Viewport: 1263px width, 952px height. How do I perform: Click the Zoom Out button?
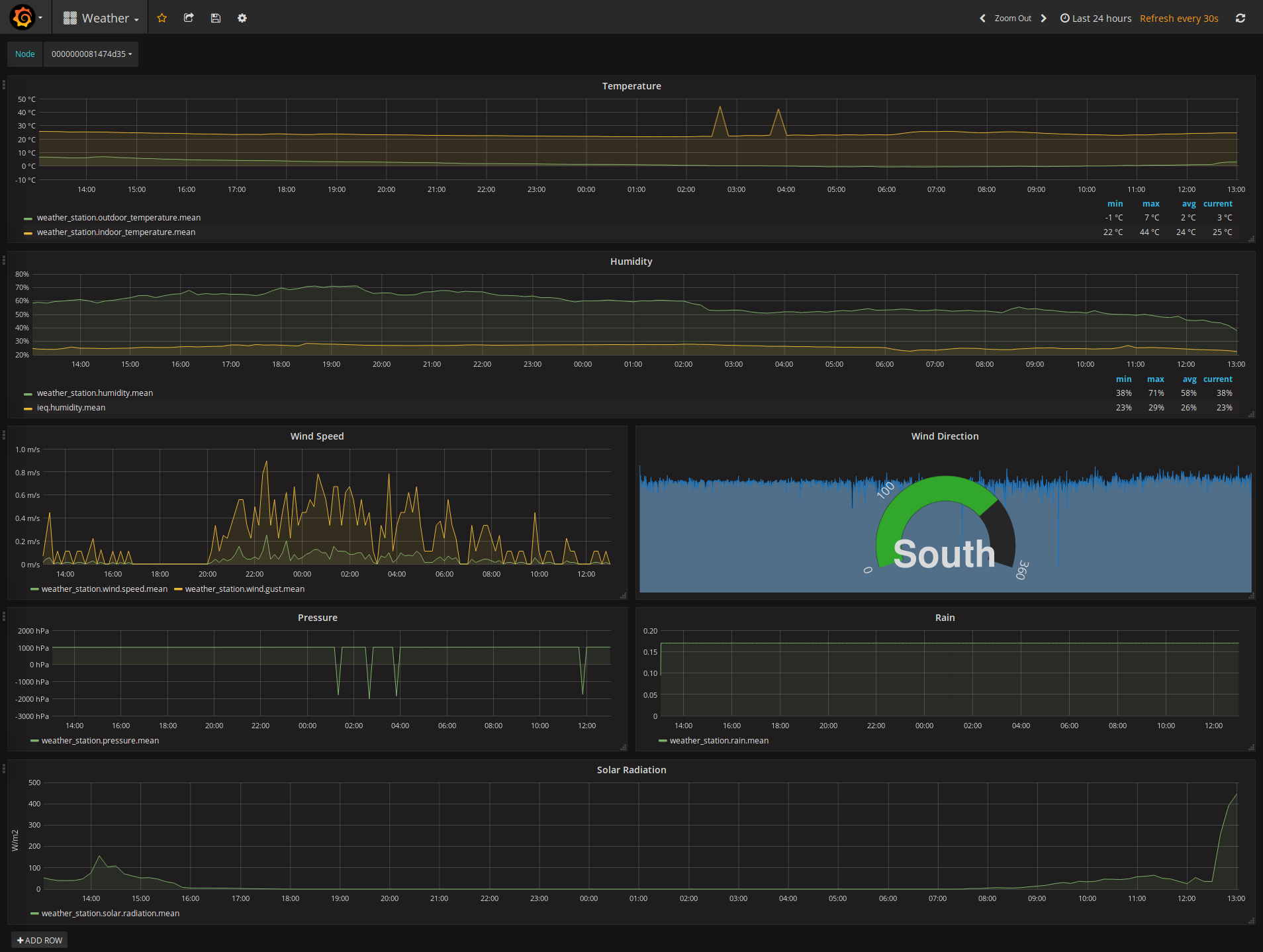1013,19
